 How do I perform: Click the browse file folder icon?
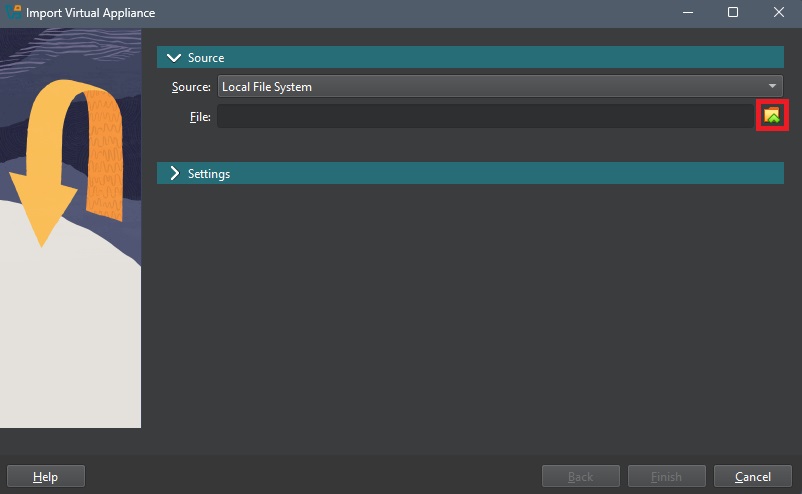[x=772, y=116]
